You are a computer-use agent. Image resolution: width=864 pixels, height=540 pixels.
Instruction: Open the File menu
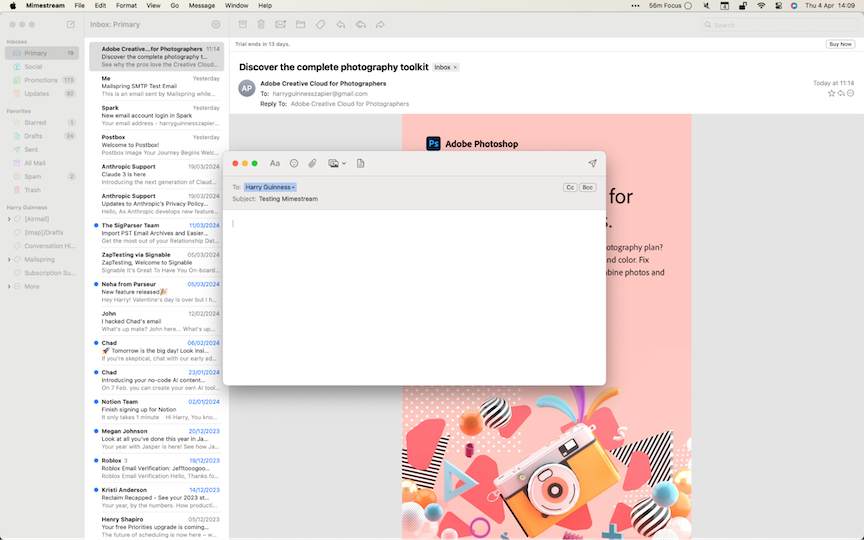click(x=80, y=6)
